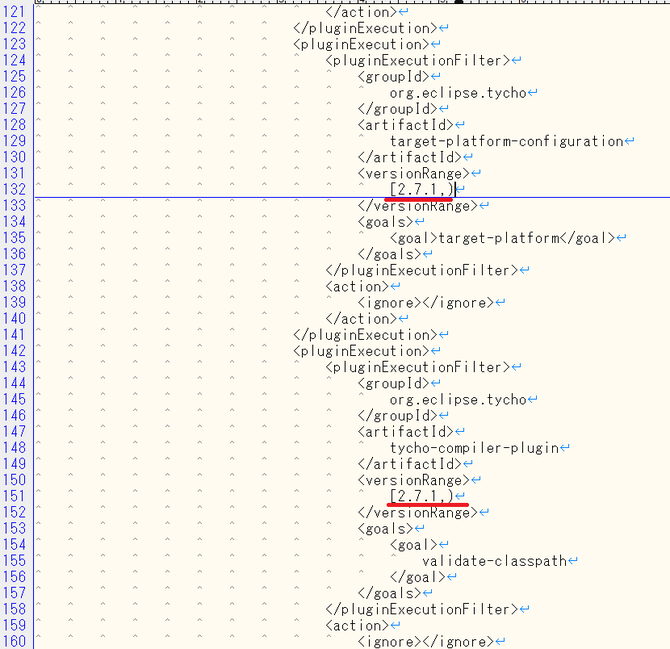Screen dimensions: 670x649
Task: Click </pluginExecutionFilter> tag on line 158
Action: [x=422, y=609]
